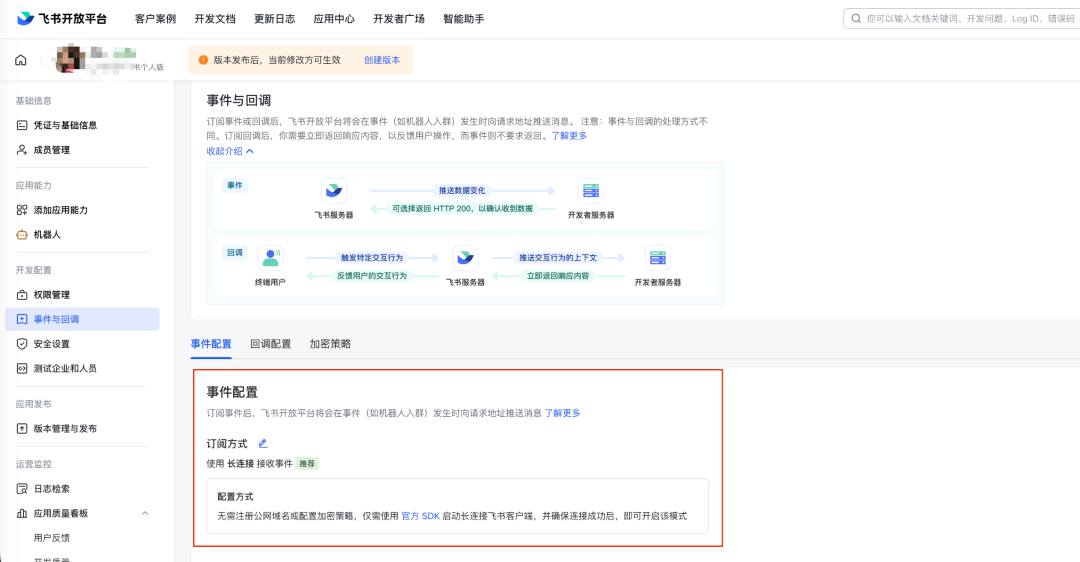Open 了解更多 link in 事件与回调 intro

(569, 136)
